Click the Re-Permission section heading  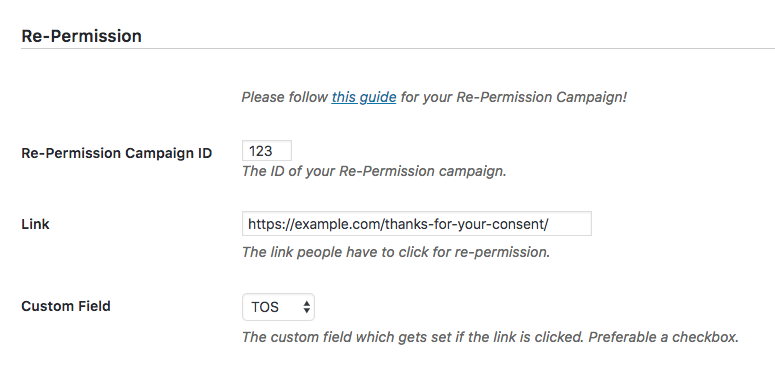(x=82, y=36)
